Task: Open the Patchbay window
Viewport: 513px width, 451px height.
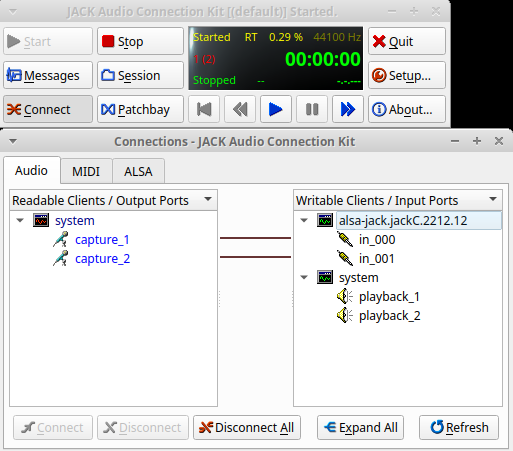Action: pos(140,109)
